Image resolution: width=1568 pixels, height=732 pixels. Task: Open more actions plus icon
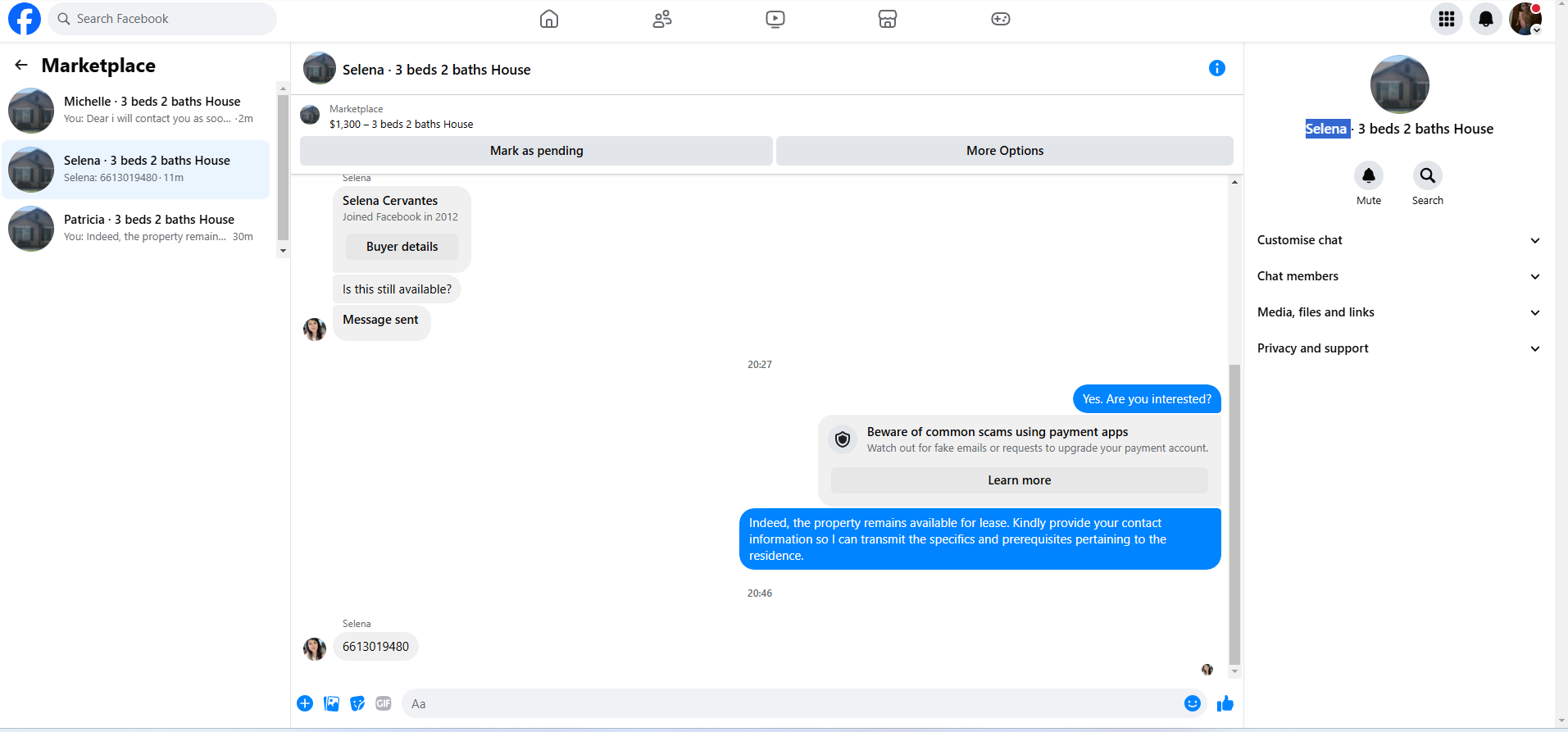[305, 703]
